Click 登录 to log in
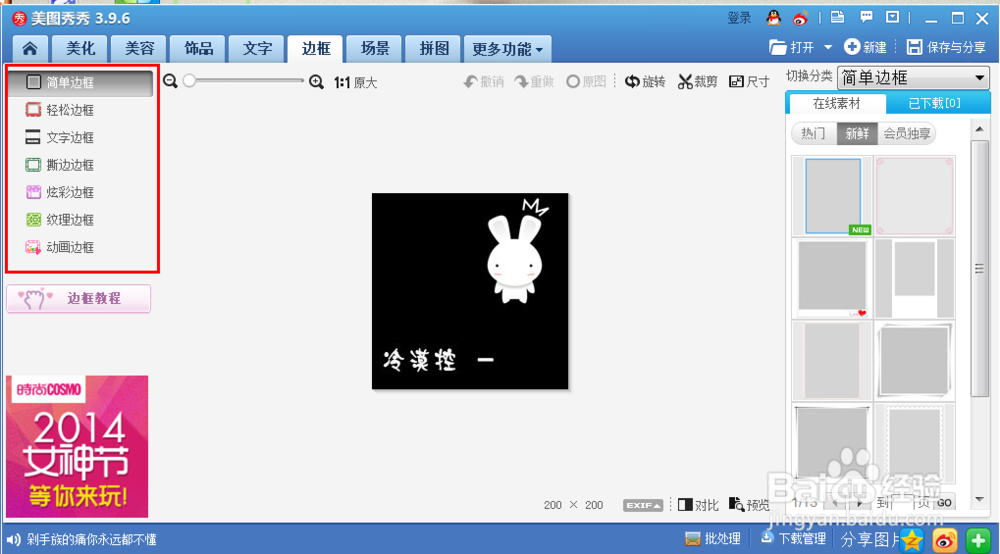1000x554 pixels. point(739,18)
